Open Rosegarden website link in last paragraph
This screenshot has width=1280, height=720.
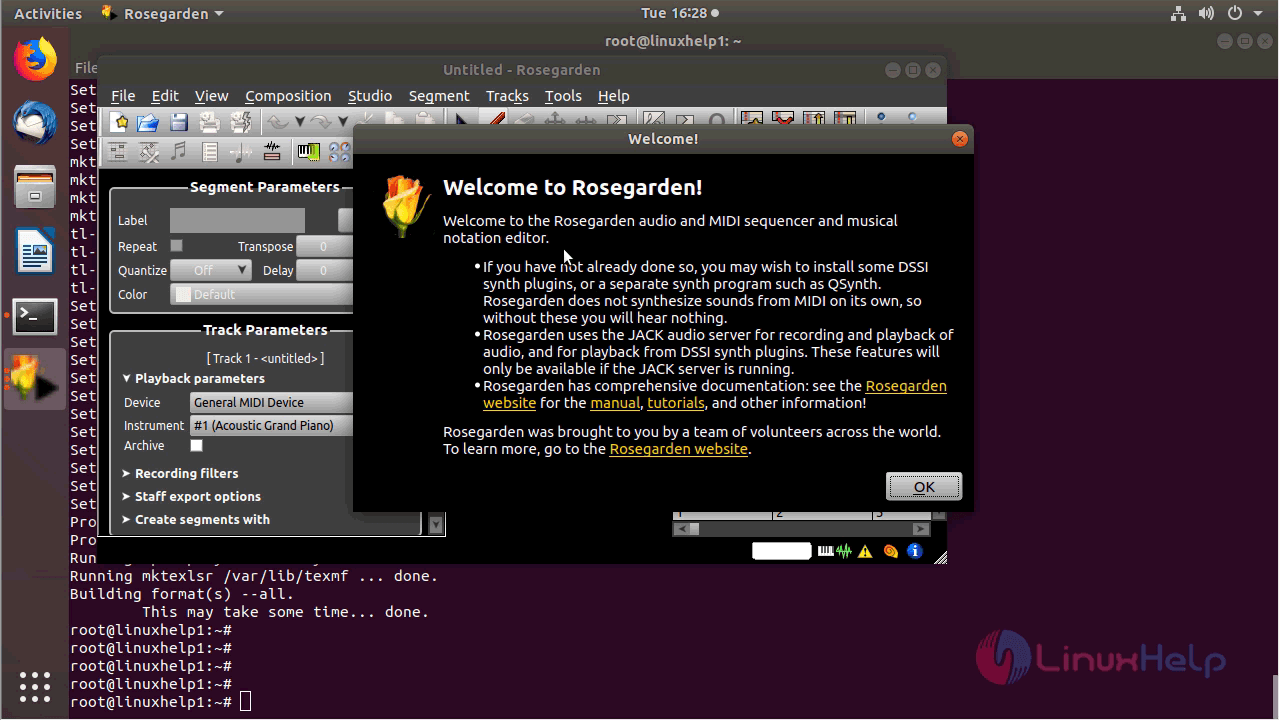pyautogui.click(x=679, y=449)
